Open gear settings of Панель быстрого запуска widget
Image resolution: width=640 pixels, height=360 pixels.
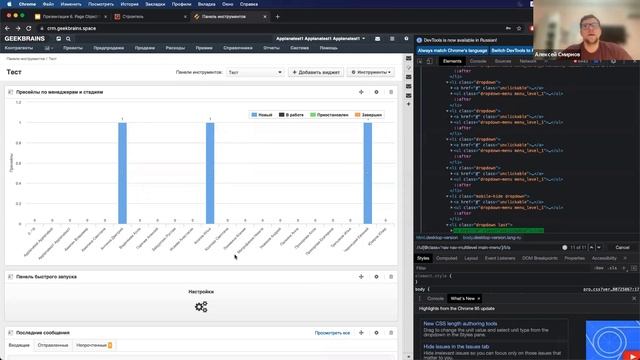click(376, 277)
